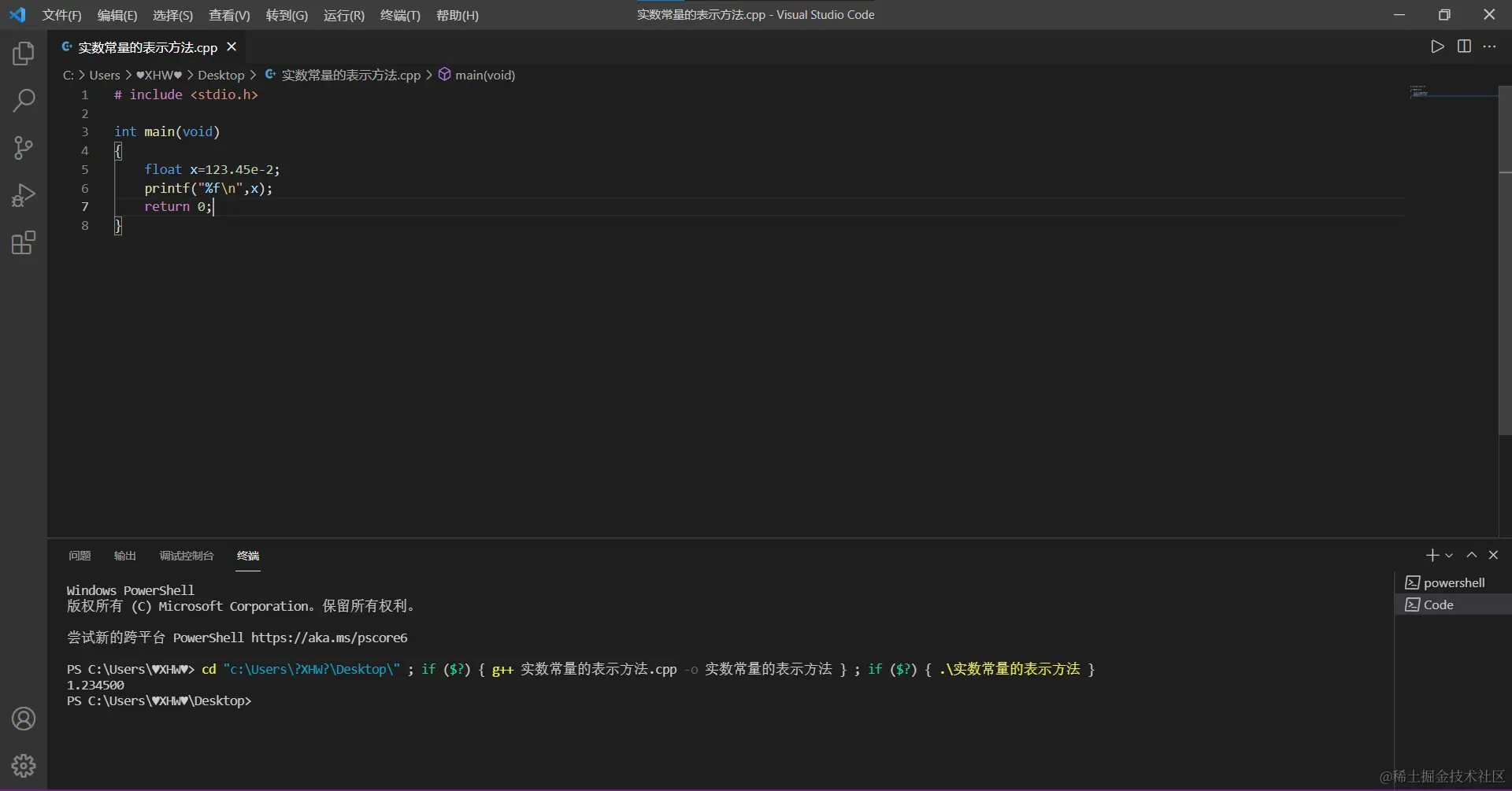Open the Search view in activity bar
1512x791 pixels.
(x=24, y=101)
